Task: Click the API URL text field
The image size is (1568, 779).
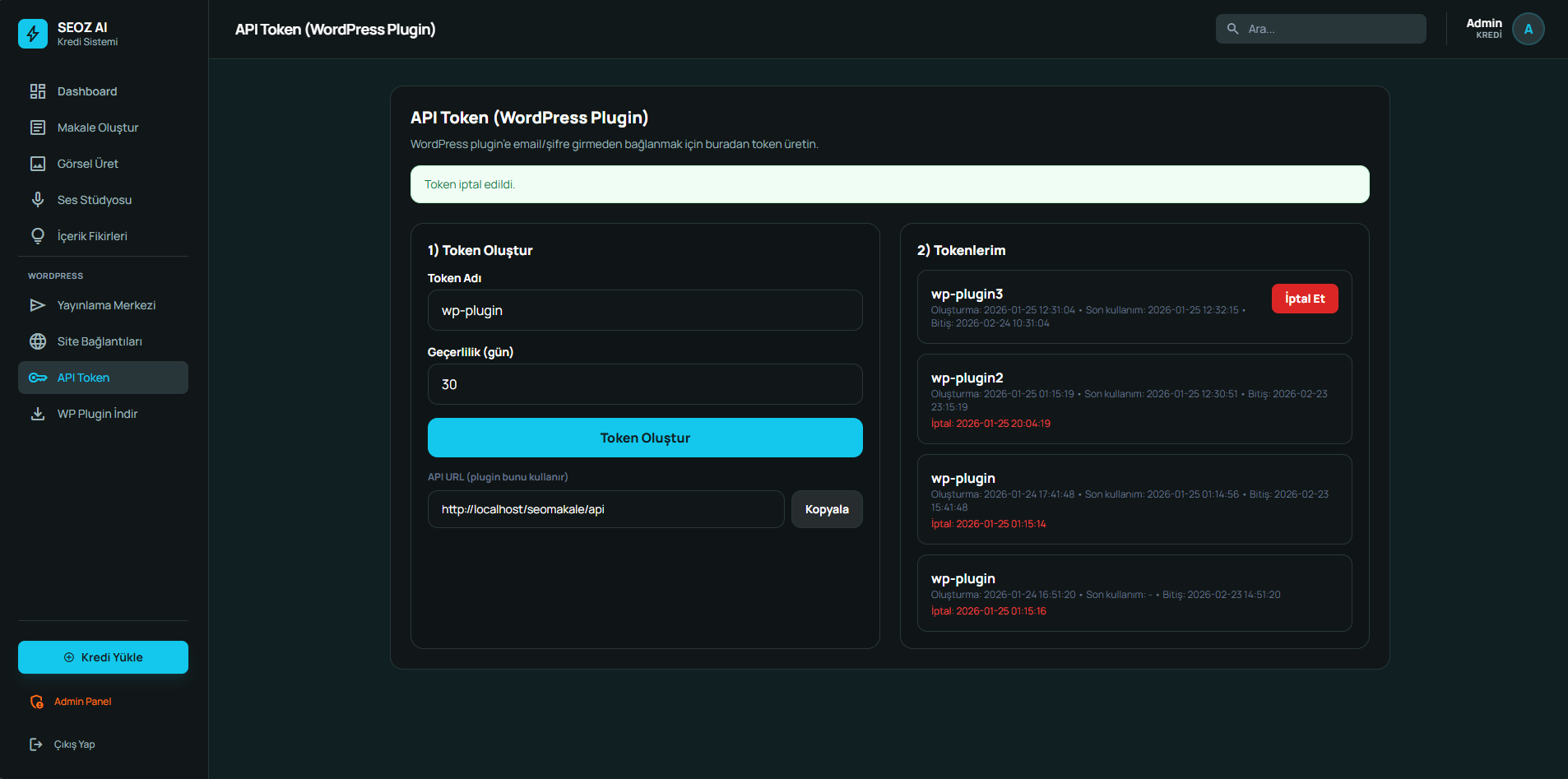Action: [605, 509]
